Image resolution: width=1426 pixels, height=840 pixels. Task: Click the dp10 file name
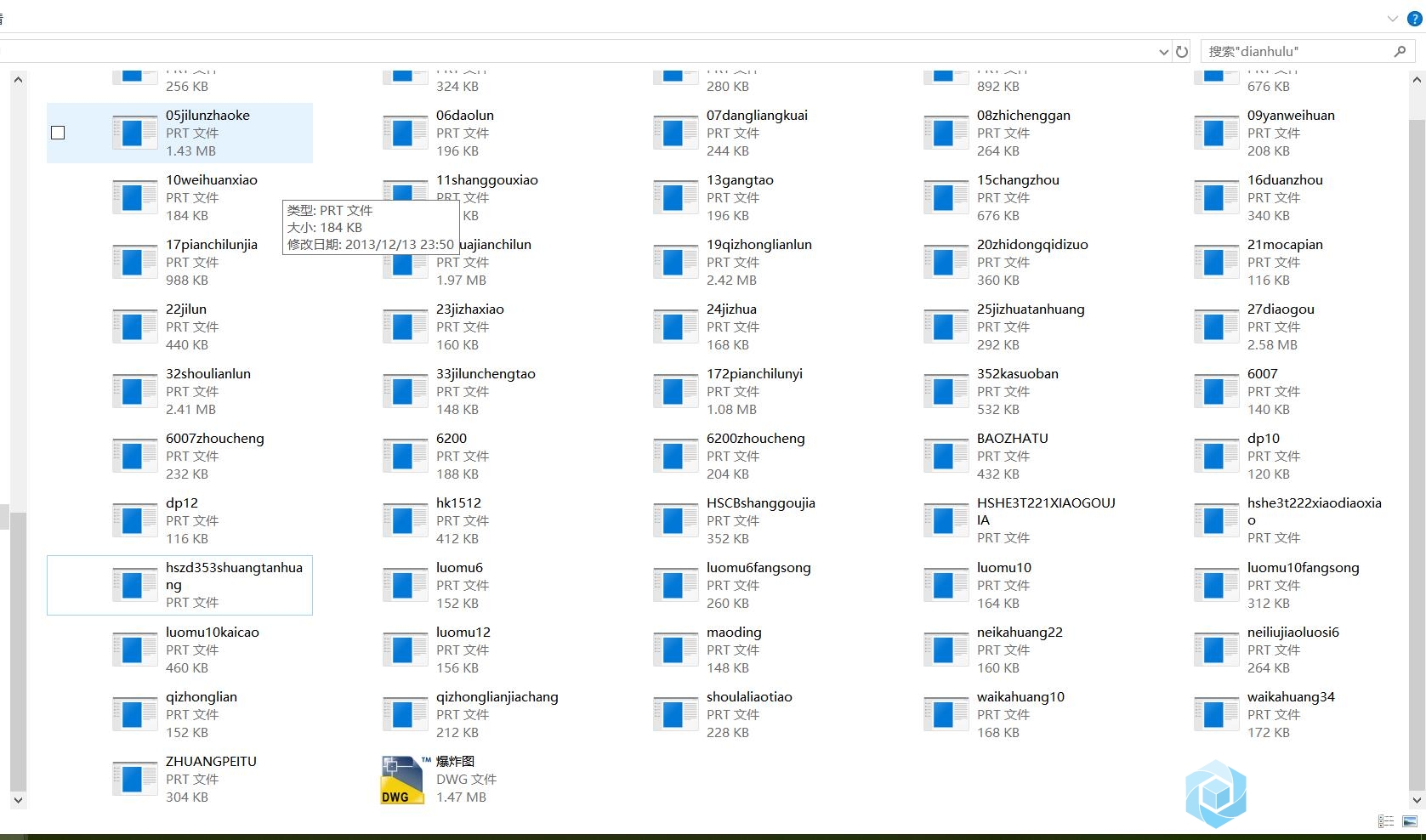pyautogui.click(x=1264, y=439)
